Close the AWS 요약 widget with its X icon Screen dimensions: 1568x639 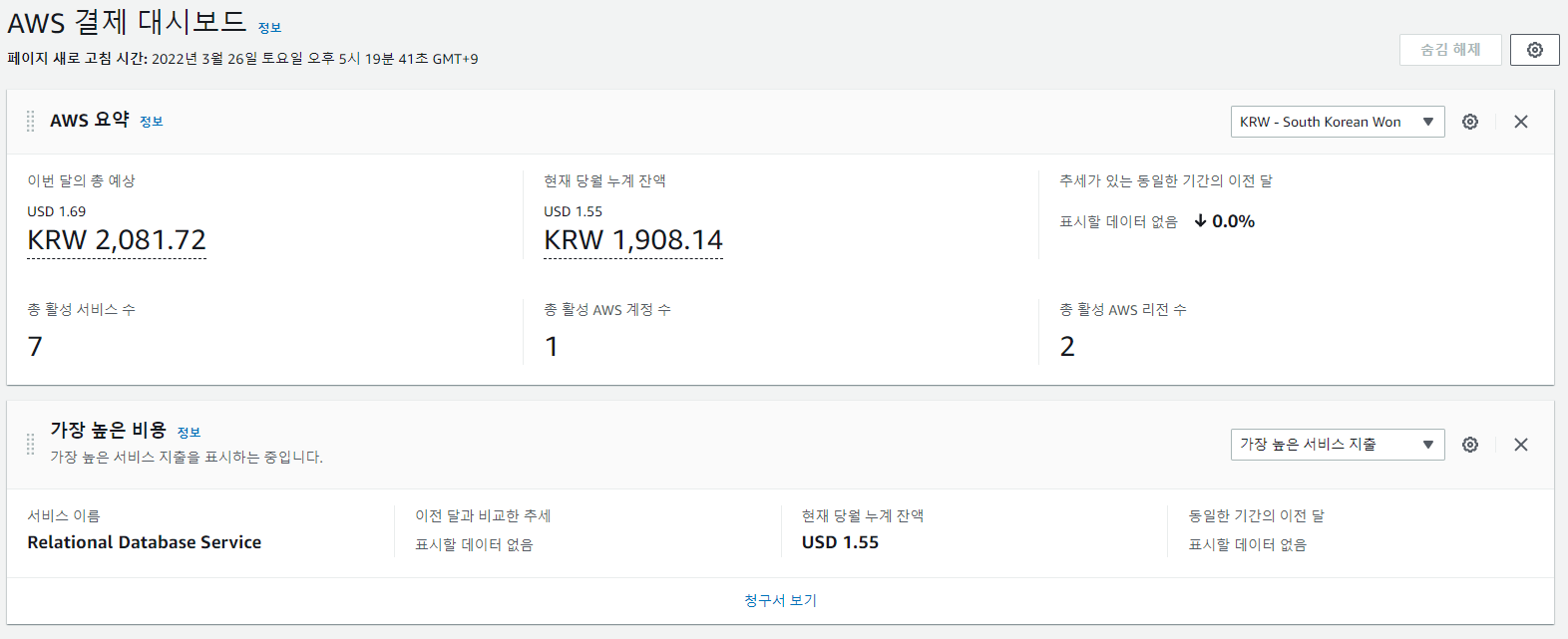click(x=1520, y=121)
